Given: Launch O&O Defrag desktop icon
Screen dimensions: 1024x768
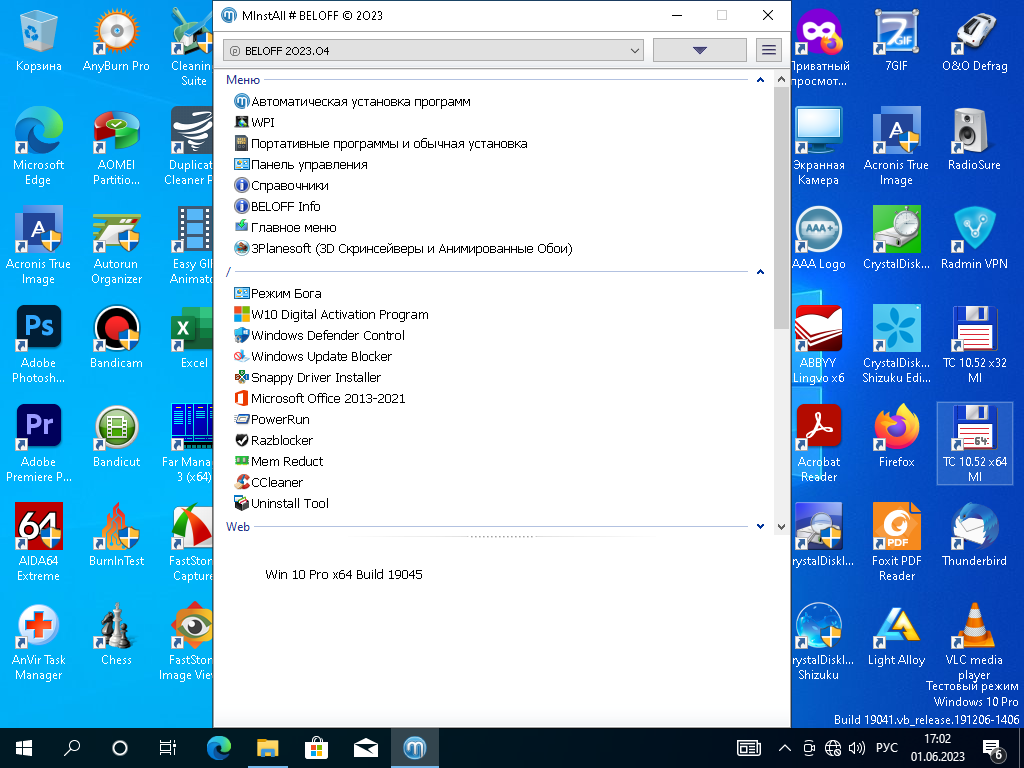Looking at the screenshot, I should [x=974, y=42].
